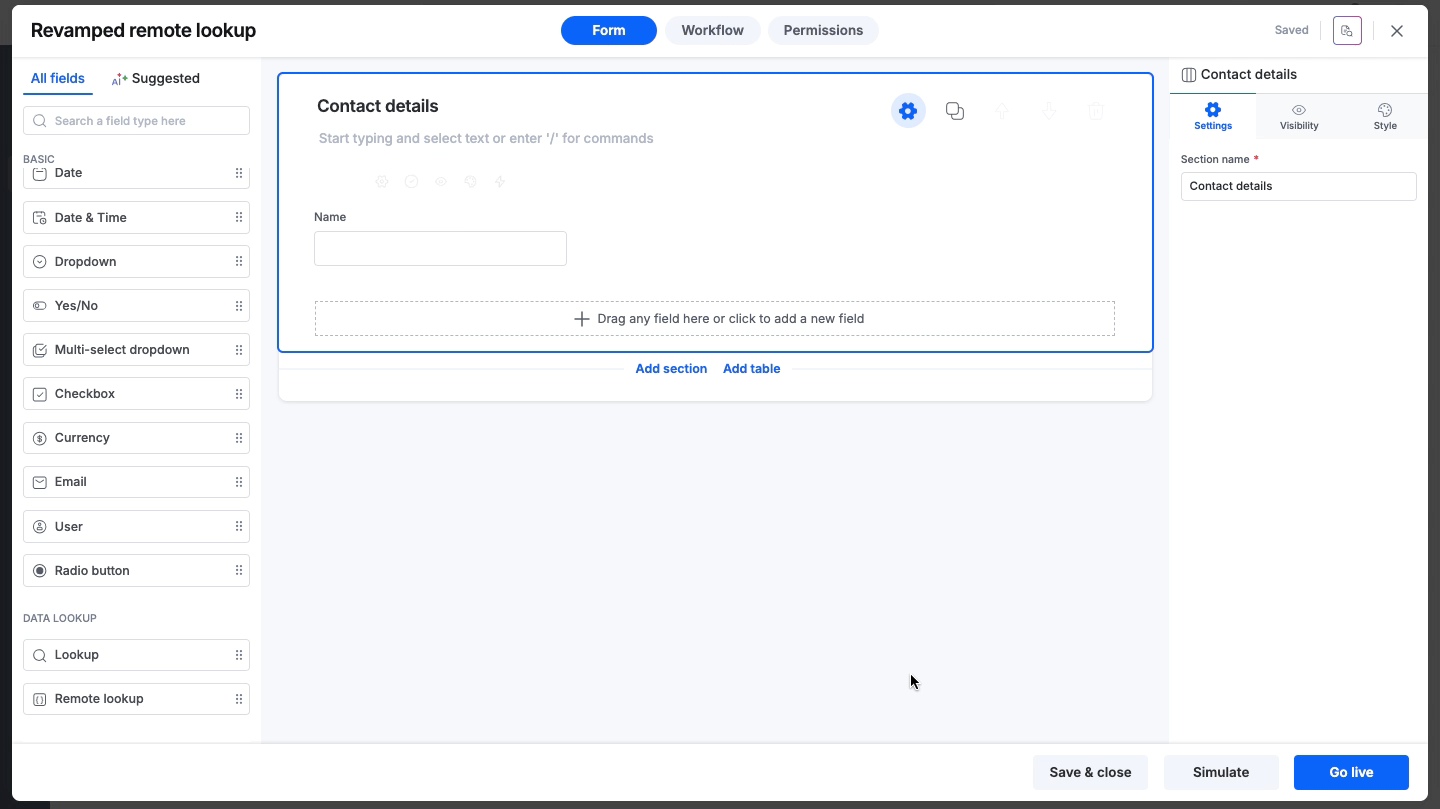Click the Yes/No field toggle icon

[x=39, y=306]
